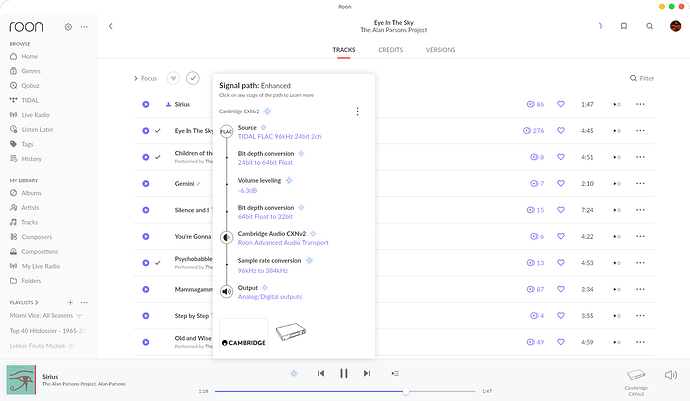Screen dimensions: 690x401
Task: Open three-dot menu in signal path popup
Action: [357, 111]
